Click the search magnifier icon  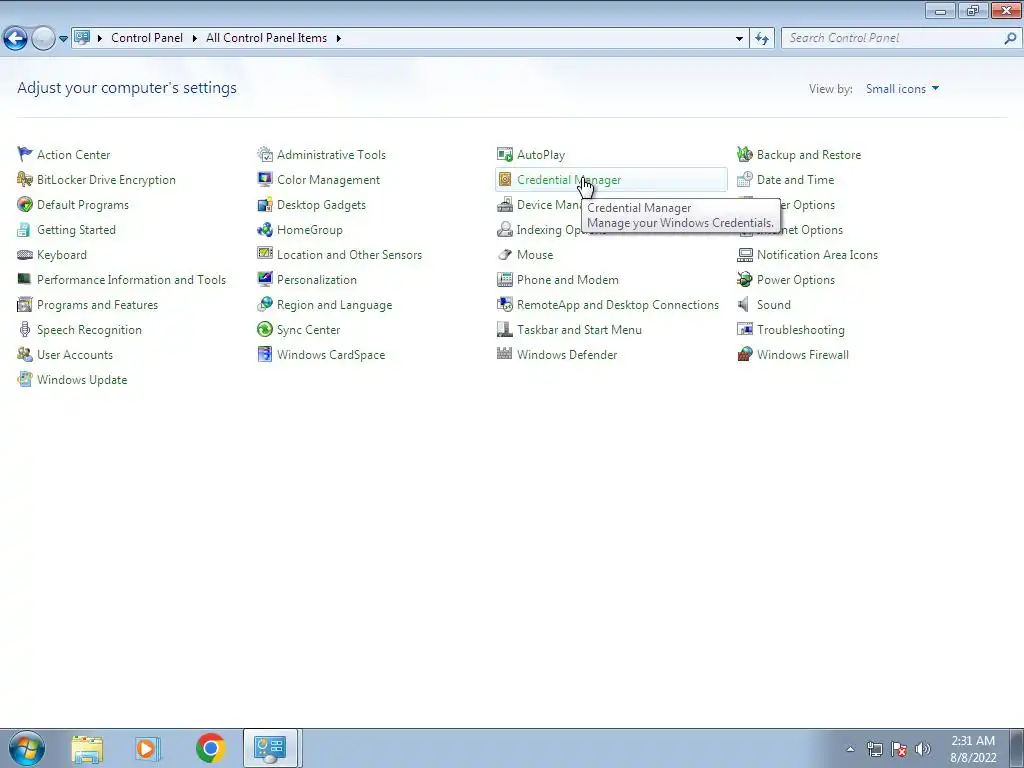click(x=1010, y=38)
